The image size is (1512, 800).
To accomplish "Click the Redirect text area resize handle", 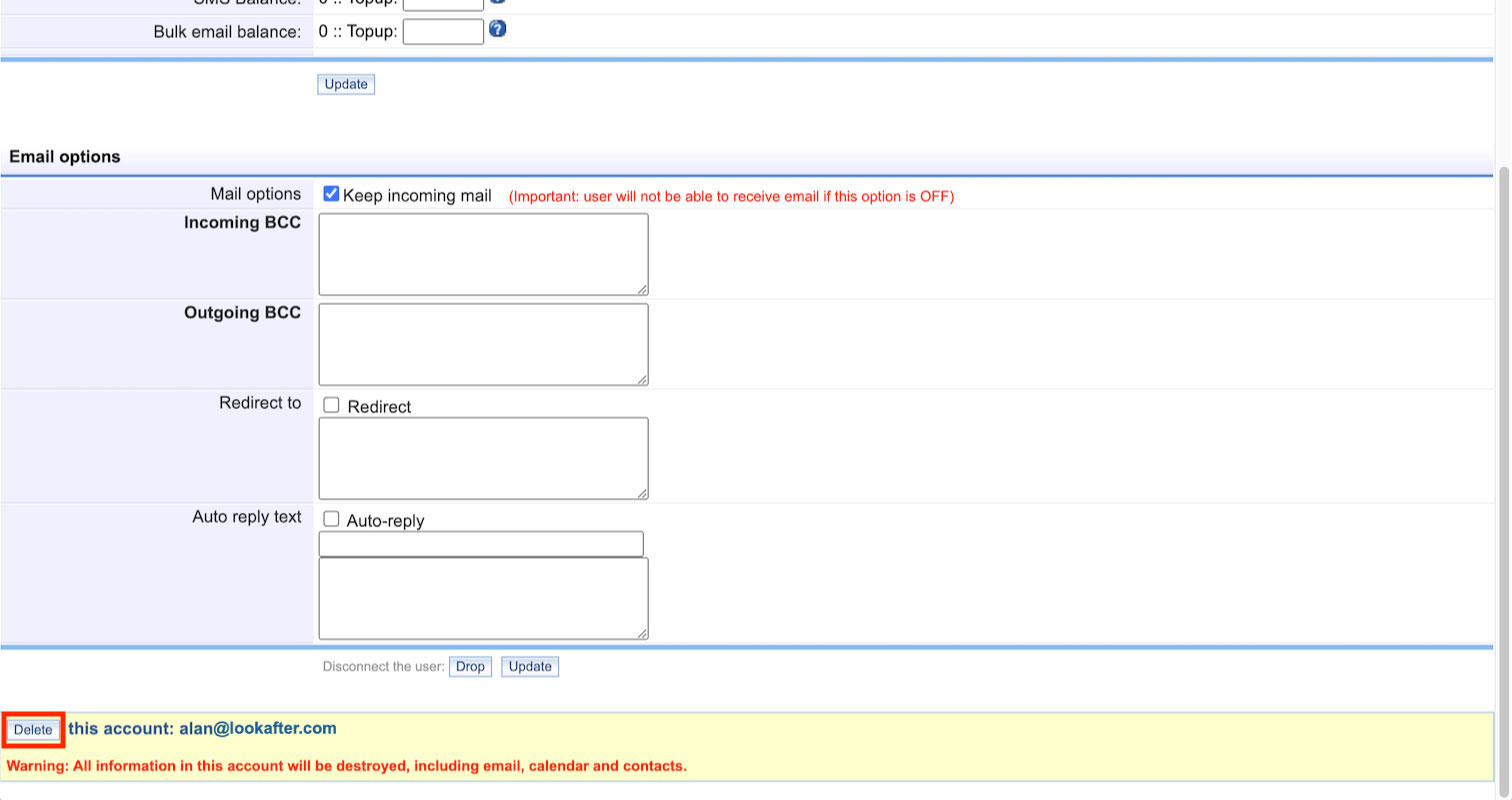I will pos(642,493).
